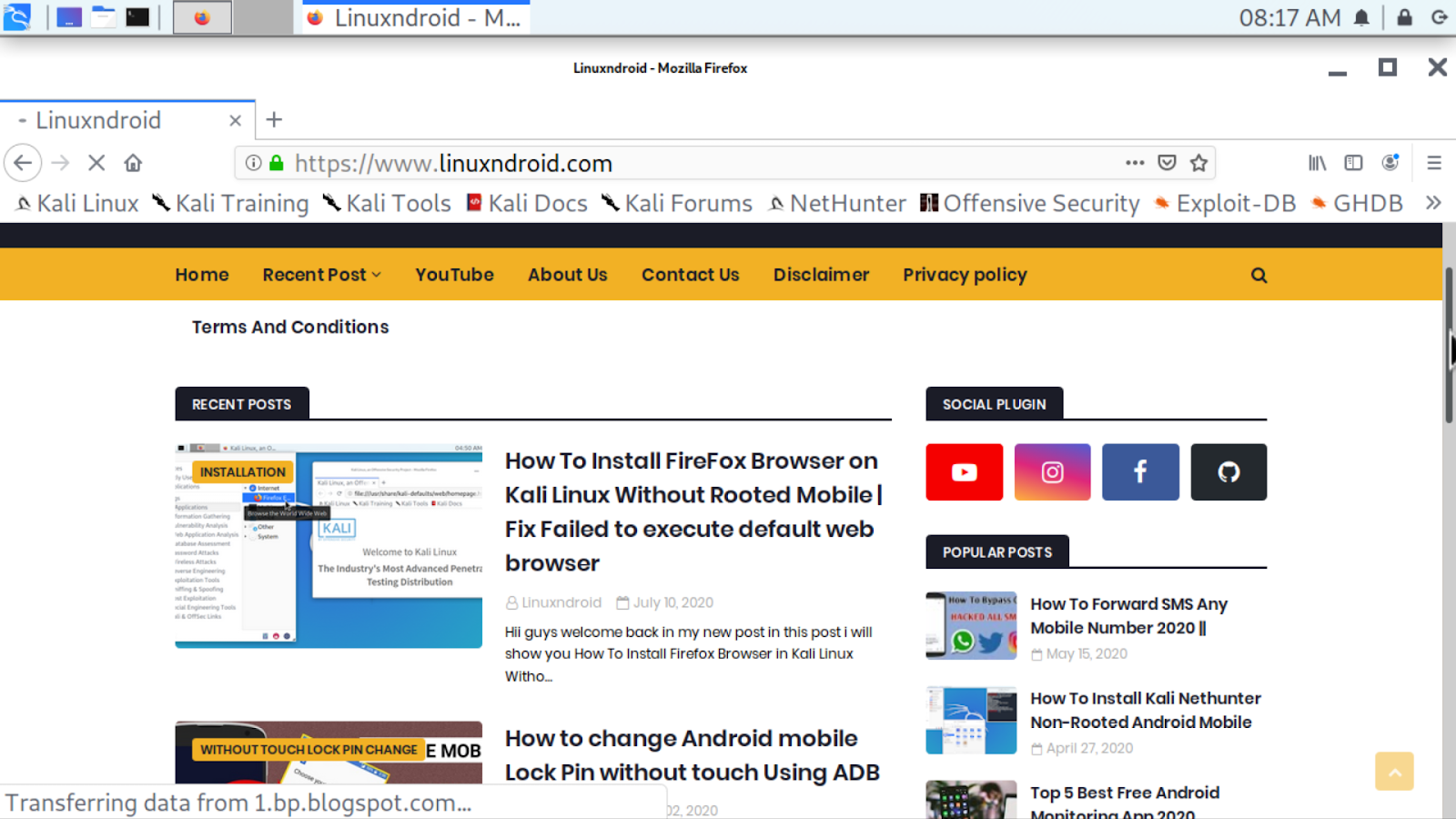Launch the terminal from the panel
This screenshot has width=1456, height=819.
pos(137,17)
